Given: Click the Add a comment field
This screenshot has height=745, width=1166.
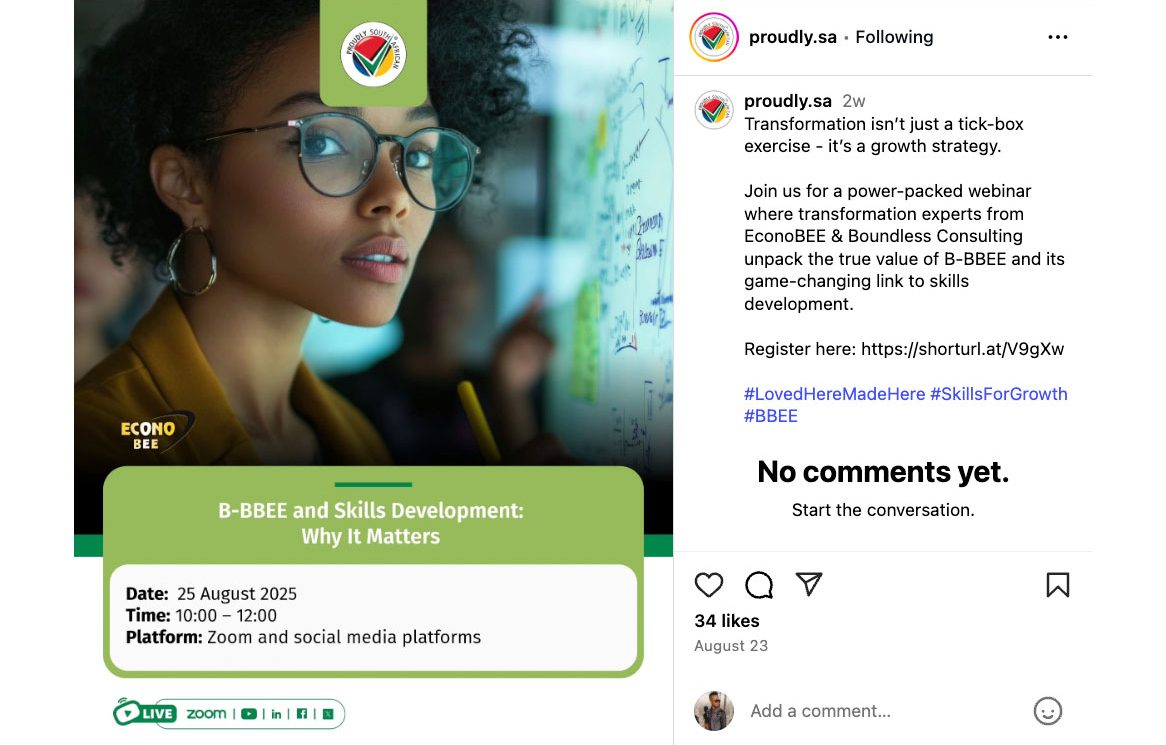Looking at the screenshot, I should click(x=885, y=711).
